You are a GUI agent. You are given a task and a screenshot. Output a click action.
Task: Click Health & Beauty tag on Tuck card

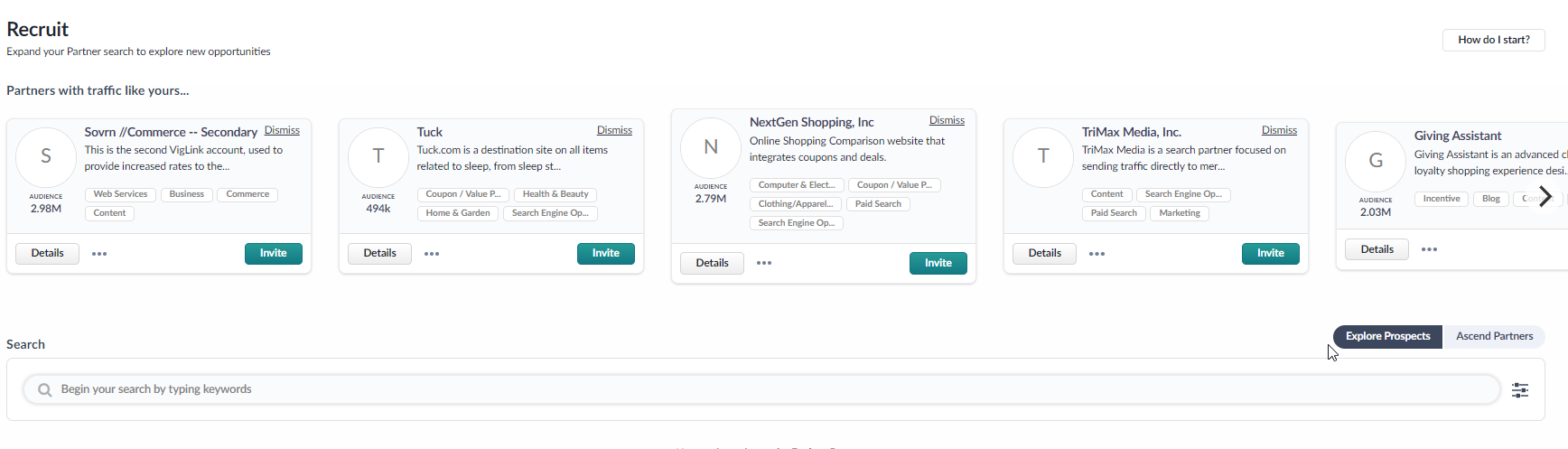click(555, 194)
